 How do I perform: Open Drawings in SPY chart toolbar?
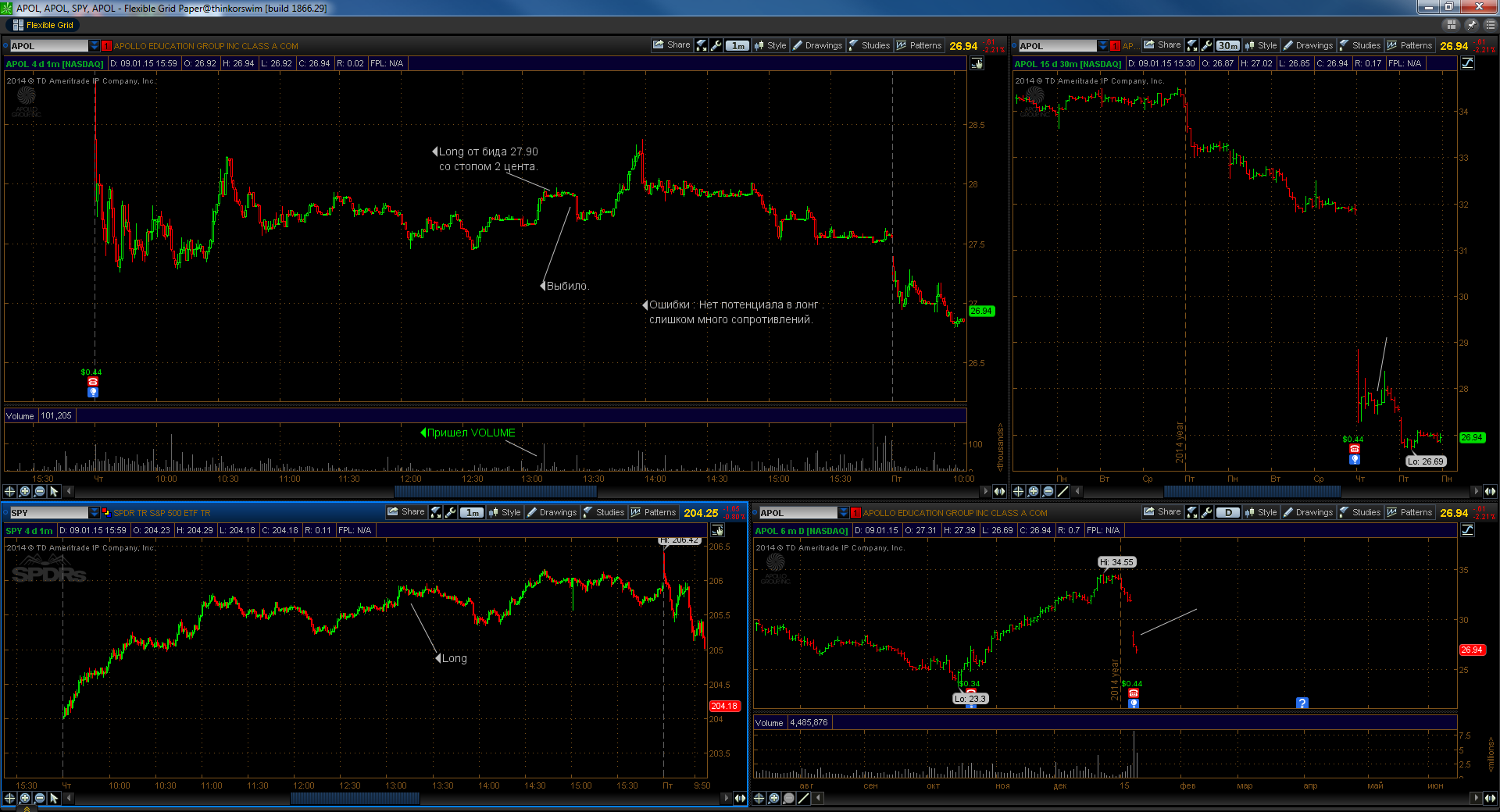tap(552, 512)
